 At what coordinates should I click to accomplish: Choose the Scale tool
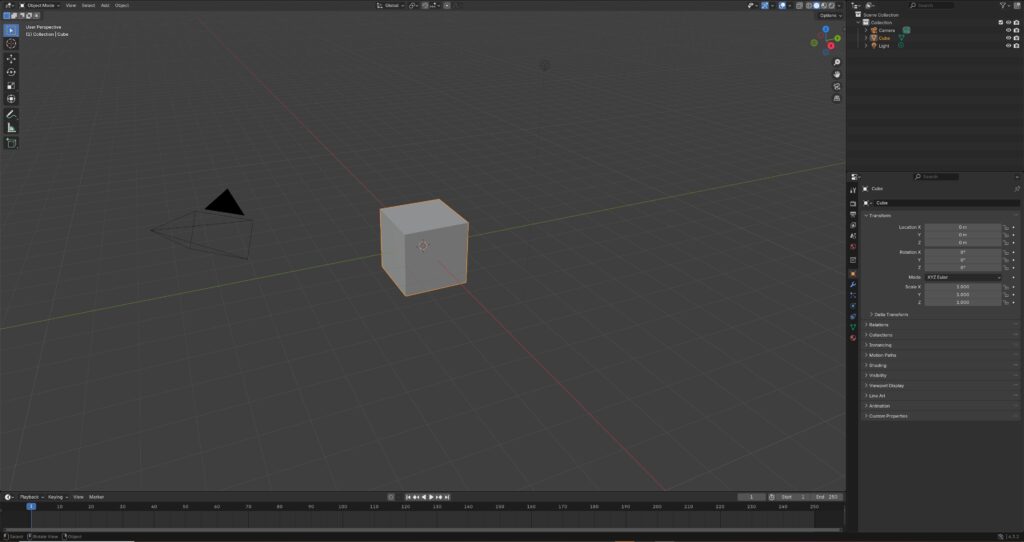coord(11,85)
